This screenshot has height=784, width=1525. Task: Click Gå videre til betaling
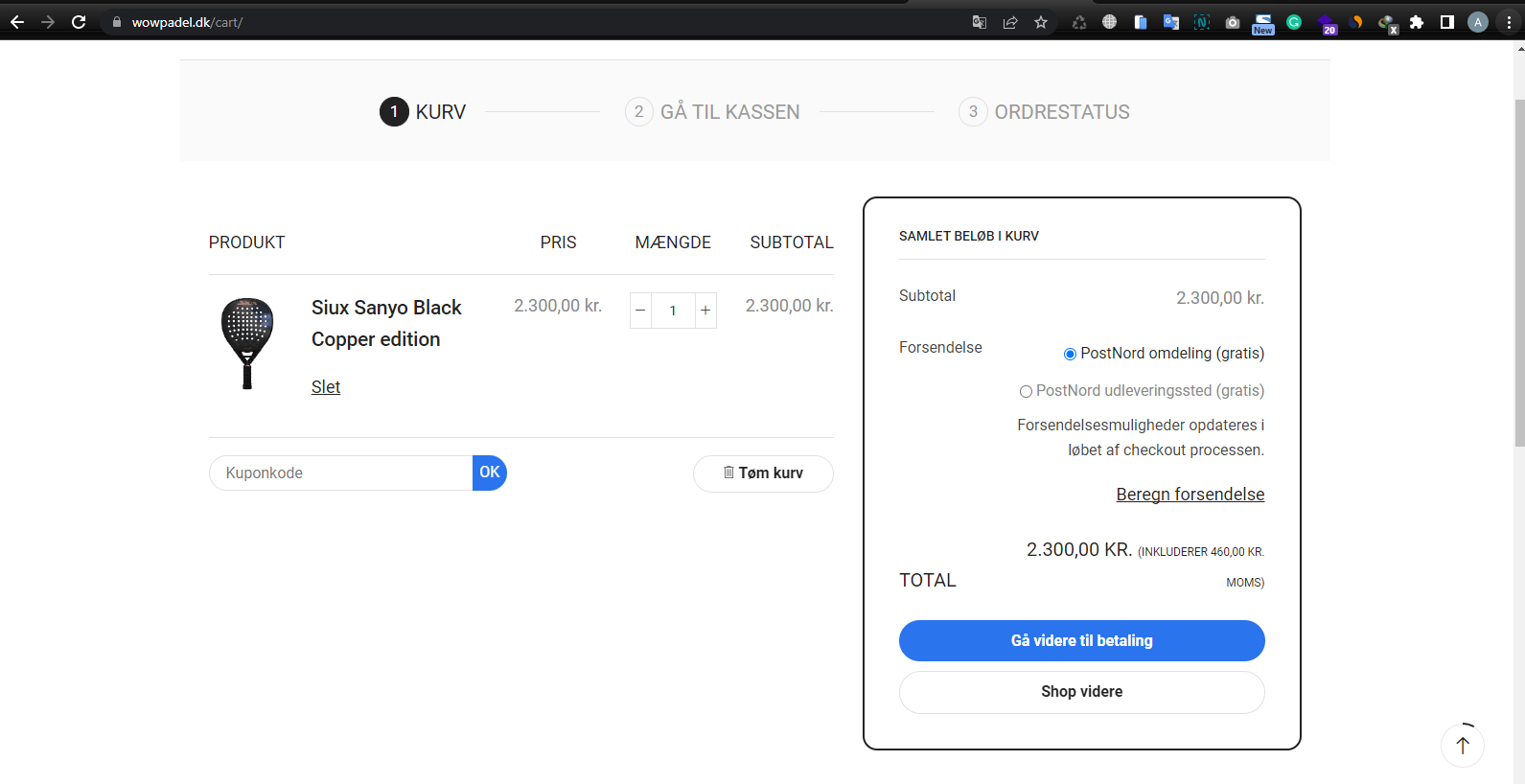tap(1082, 640)
